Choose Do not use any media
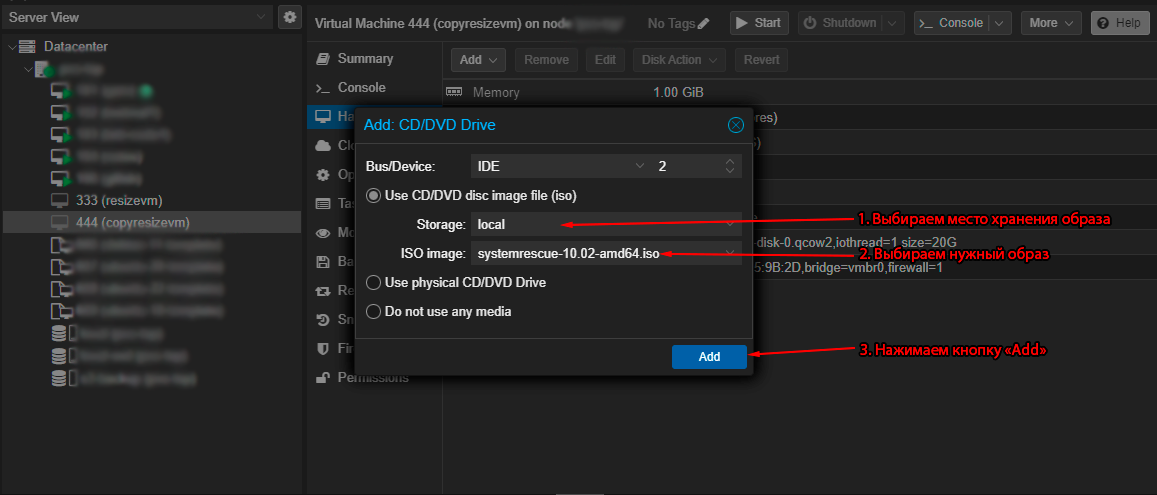Image resolution: width=1157 pixels, height=495 pixels. [373, 311]
